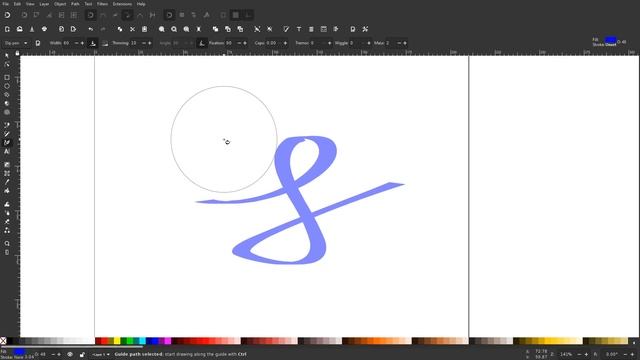This screenshot has width=640, height=360.
Task: Open the layer selector dropdown in status bar
Action: point(101,354)
